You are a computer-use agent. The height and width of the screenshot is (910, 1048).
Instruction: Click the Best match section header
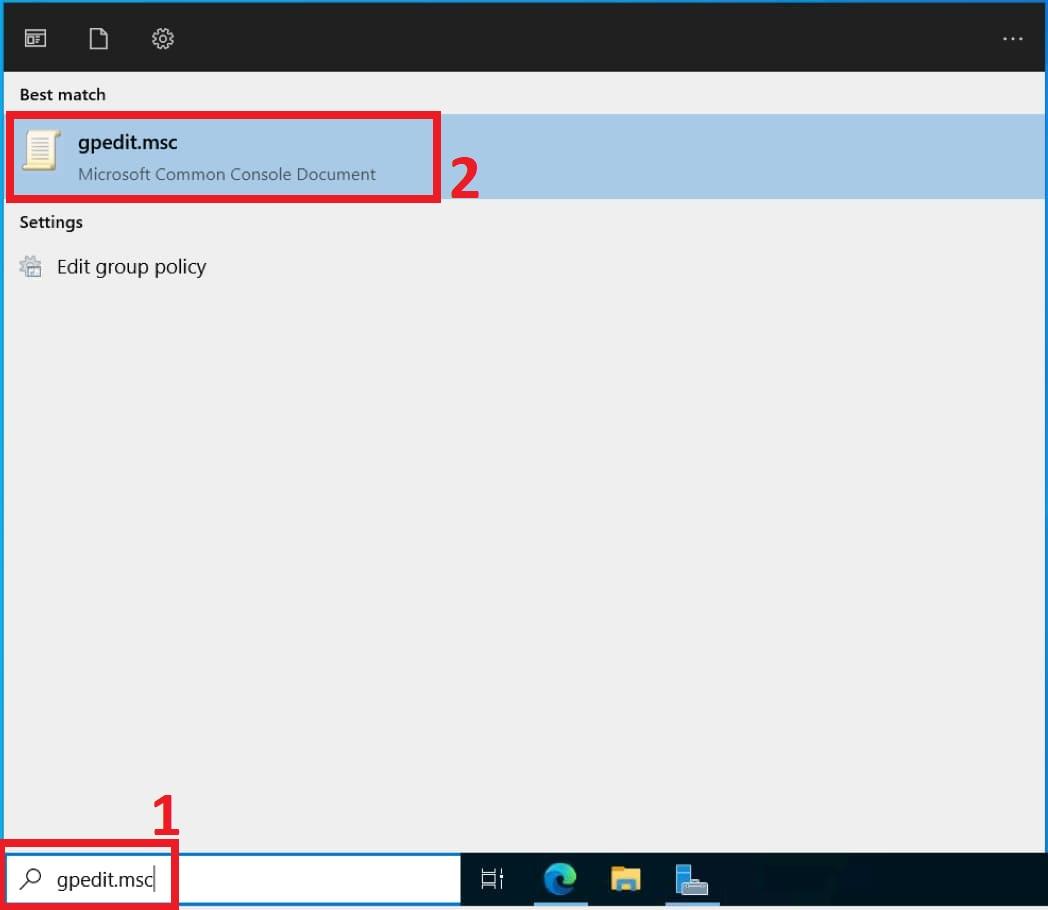(62, 95)
